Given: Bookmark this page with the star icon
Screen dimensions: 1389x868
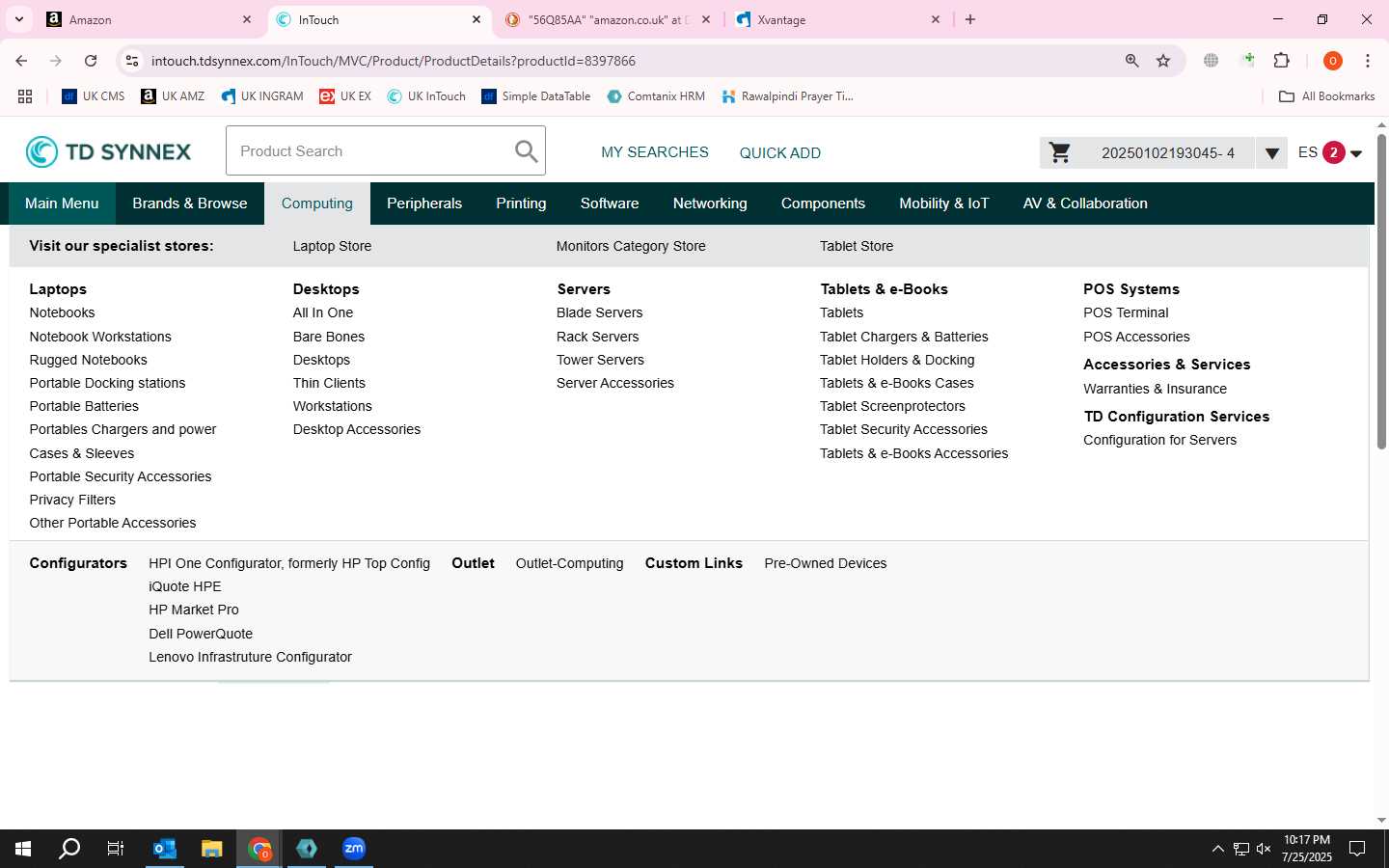Looking at the screenshot, I should click(1163, 61).
